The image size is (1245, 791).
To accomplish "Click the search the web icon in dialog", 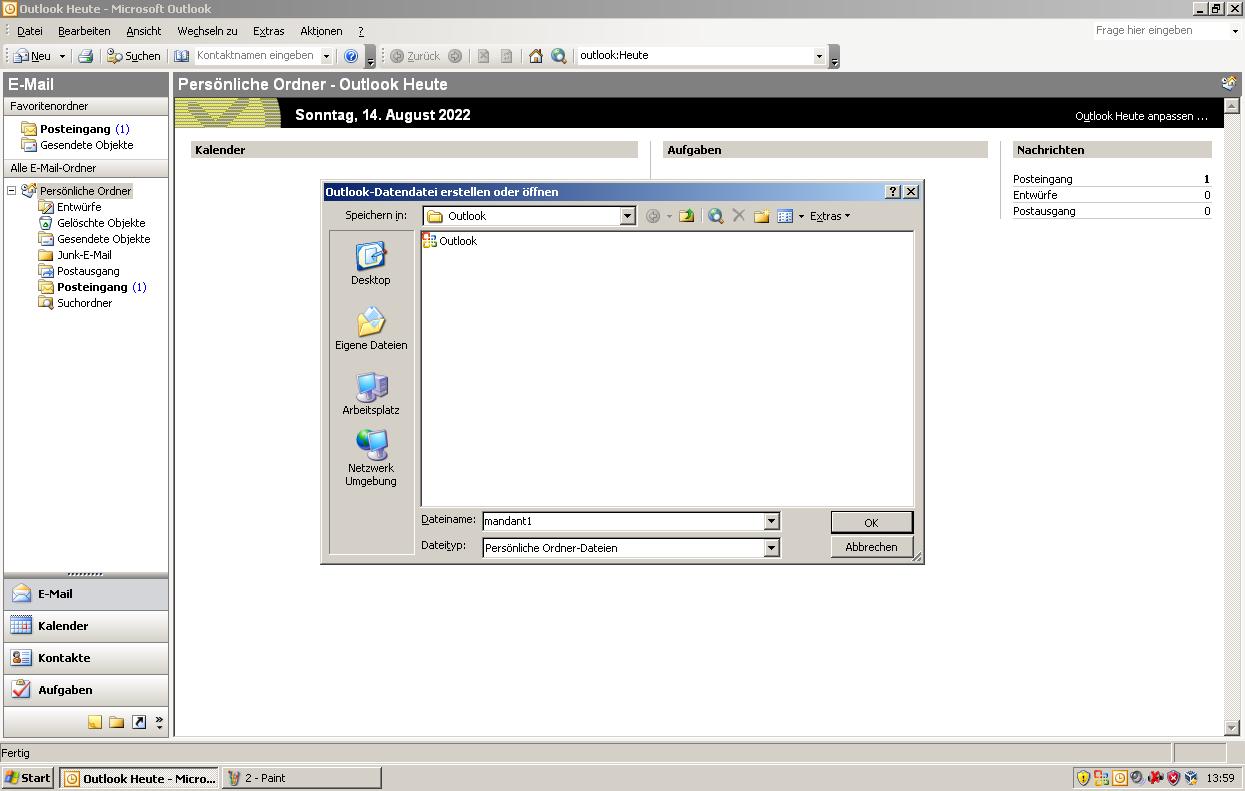I will click(x=716, y=216).
